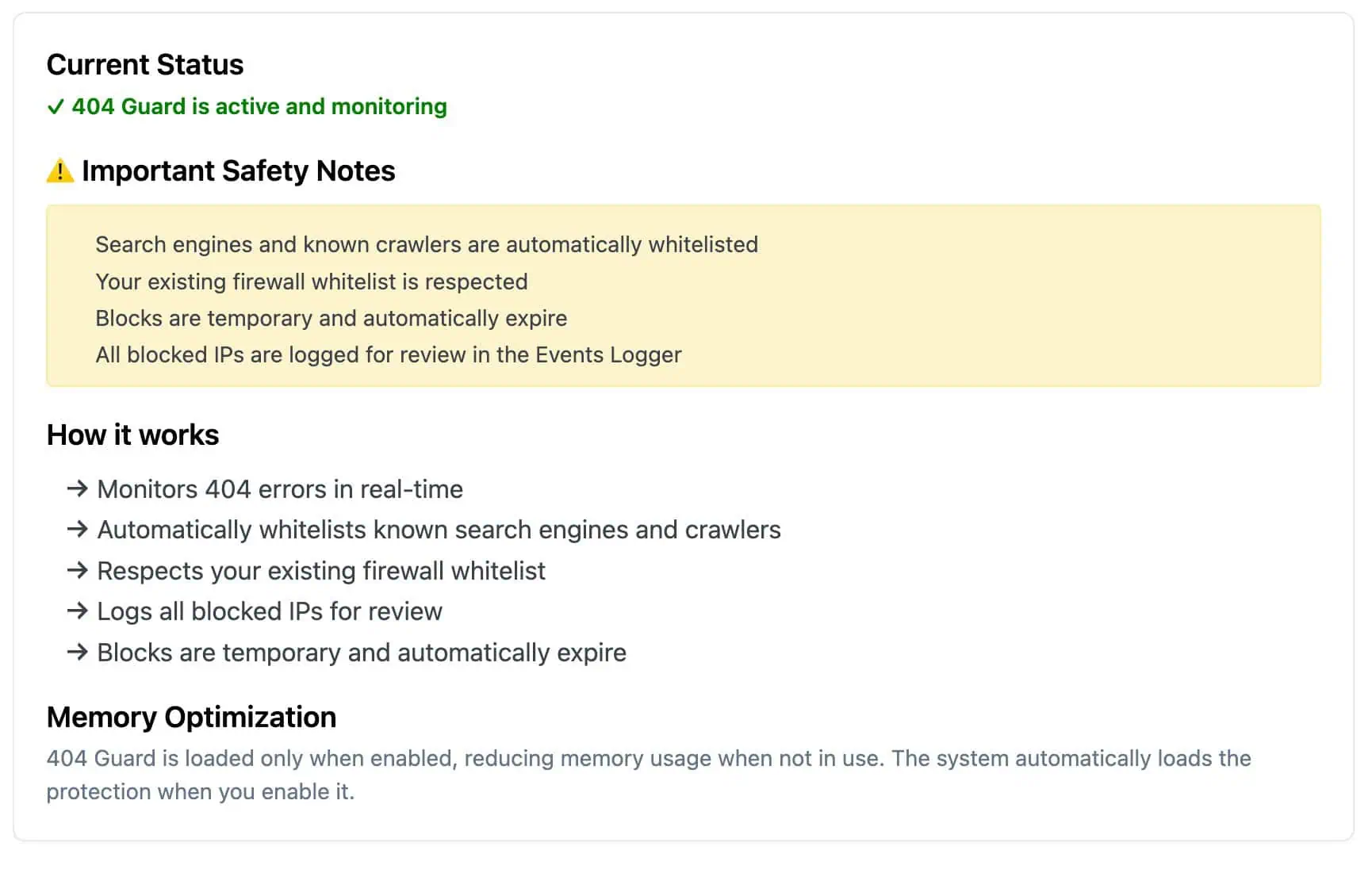Click the yellow note "Blocks are temporary and automatically expire"
The height and width of the screenshot is (877, 1372).
(332, 318)
